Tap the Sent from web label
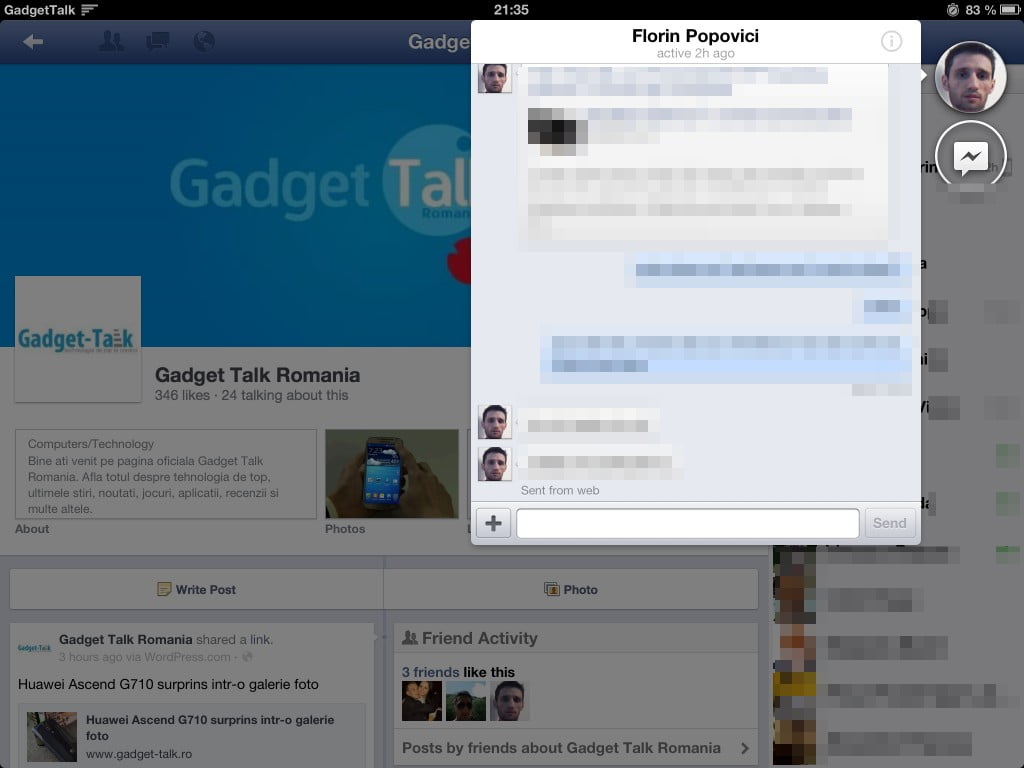This screenshot has height=768, width=1024. tap(560, 490)
